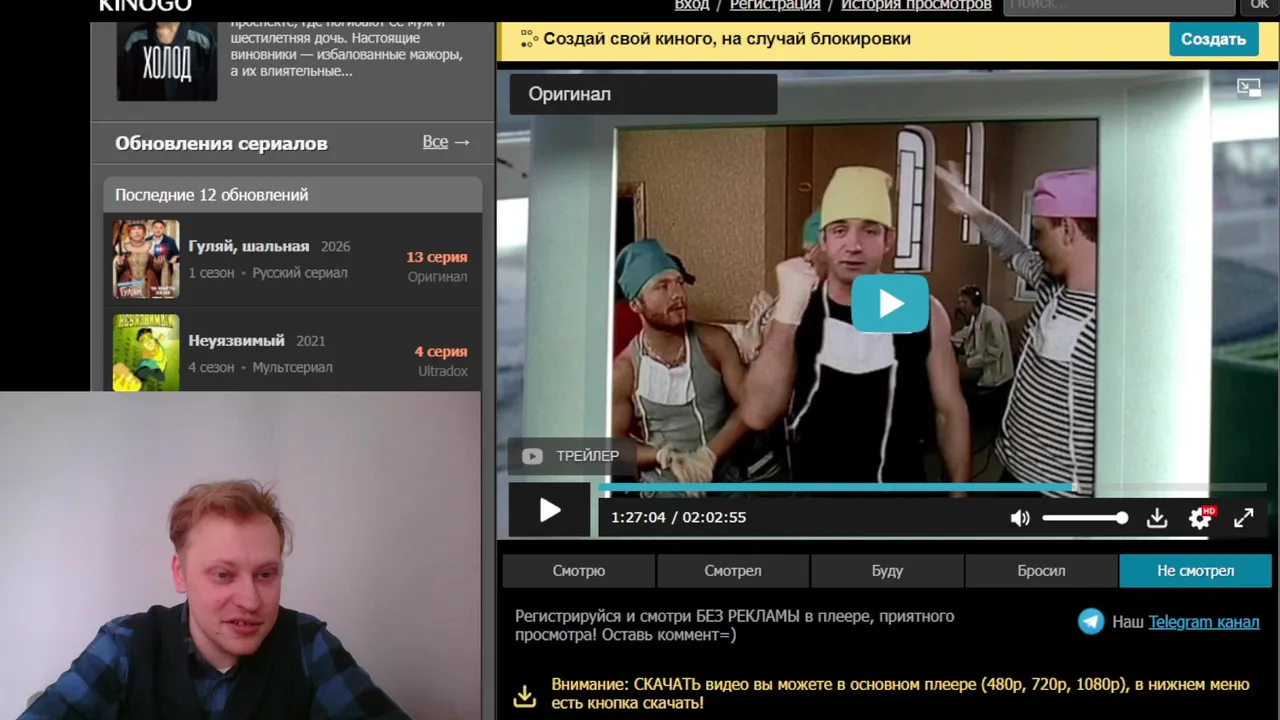Click the 13 серия label
The height and width of the screenshot is (720, 1280).
click(437, 257)
